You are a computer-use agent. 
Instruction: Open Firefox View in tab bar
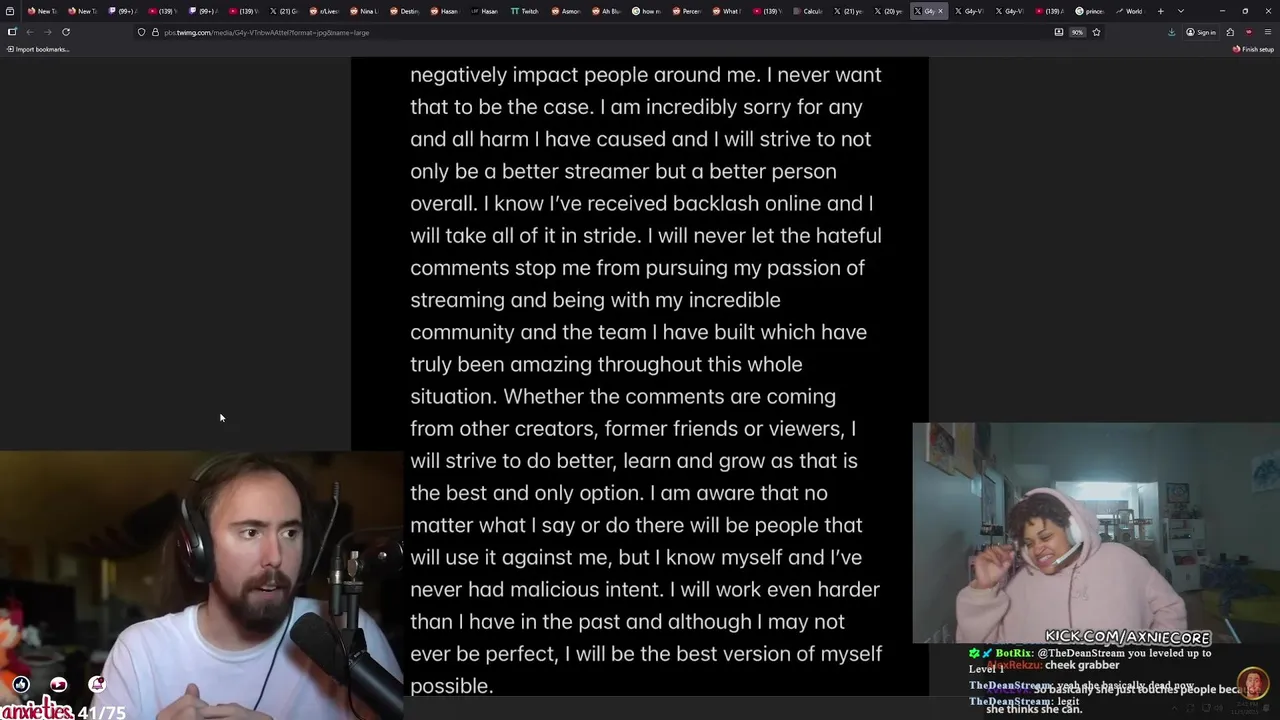(10, 11)
